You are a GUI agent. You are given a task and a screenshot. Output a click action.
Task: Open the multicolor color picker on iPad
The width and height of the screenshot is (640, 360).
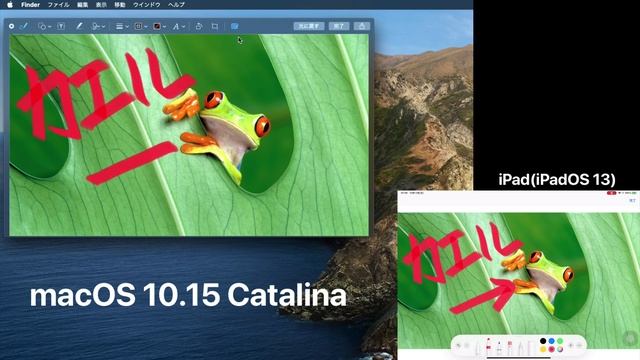[560, 349]
